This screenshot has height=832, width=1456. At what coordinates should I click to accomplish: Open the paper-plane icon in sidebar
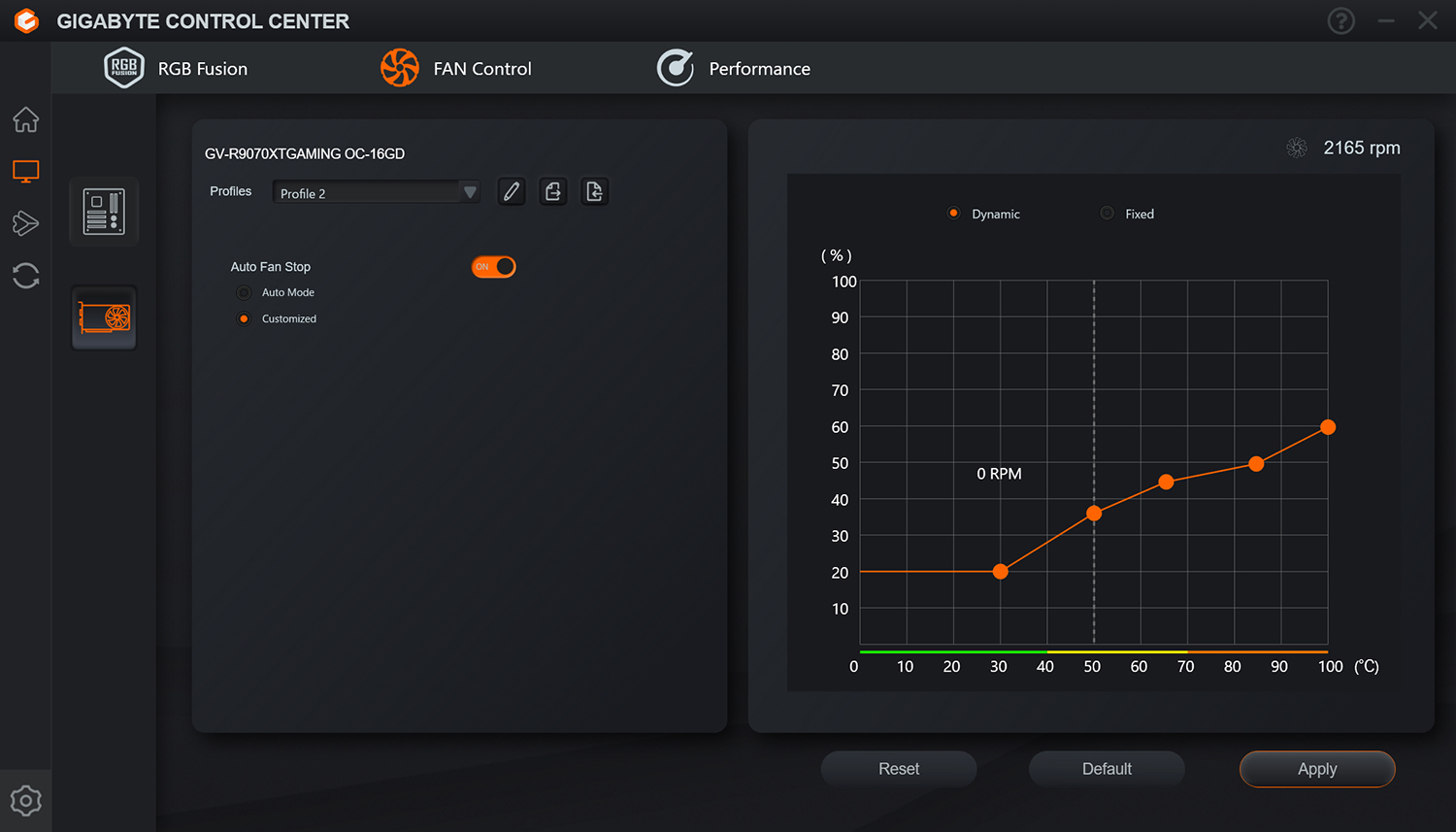coord(26,223)
